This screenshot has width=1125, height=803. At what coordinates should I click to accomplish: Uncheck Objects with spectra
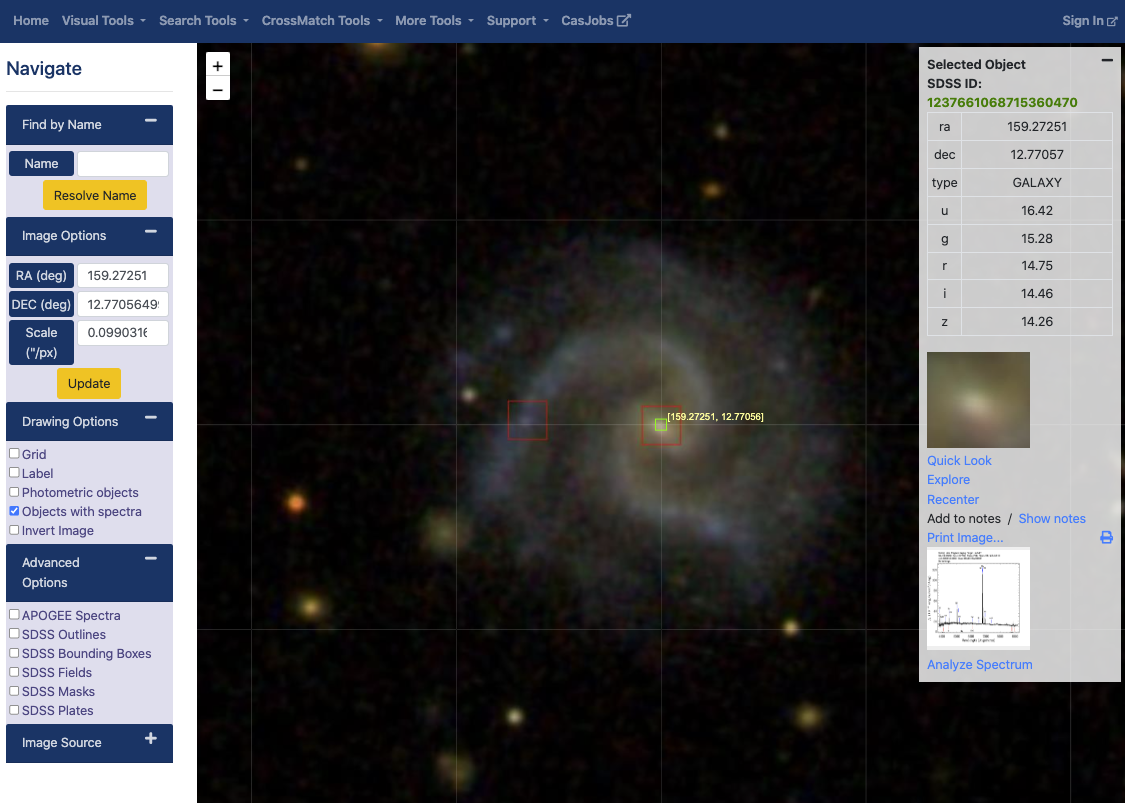(x=14, y=512)
